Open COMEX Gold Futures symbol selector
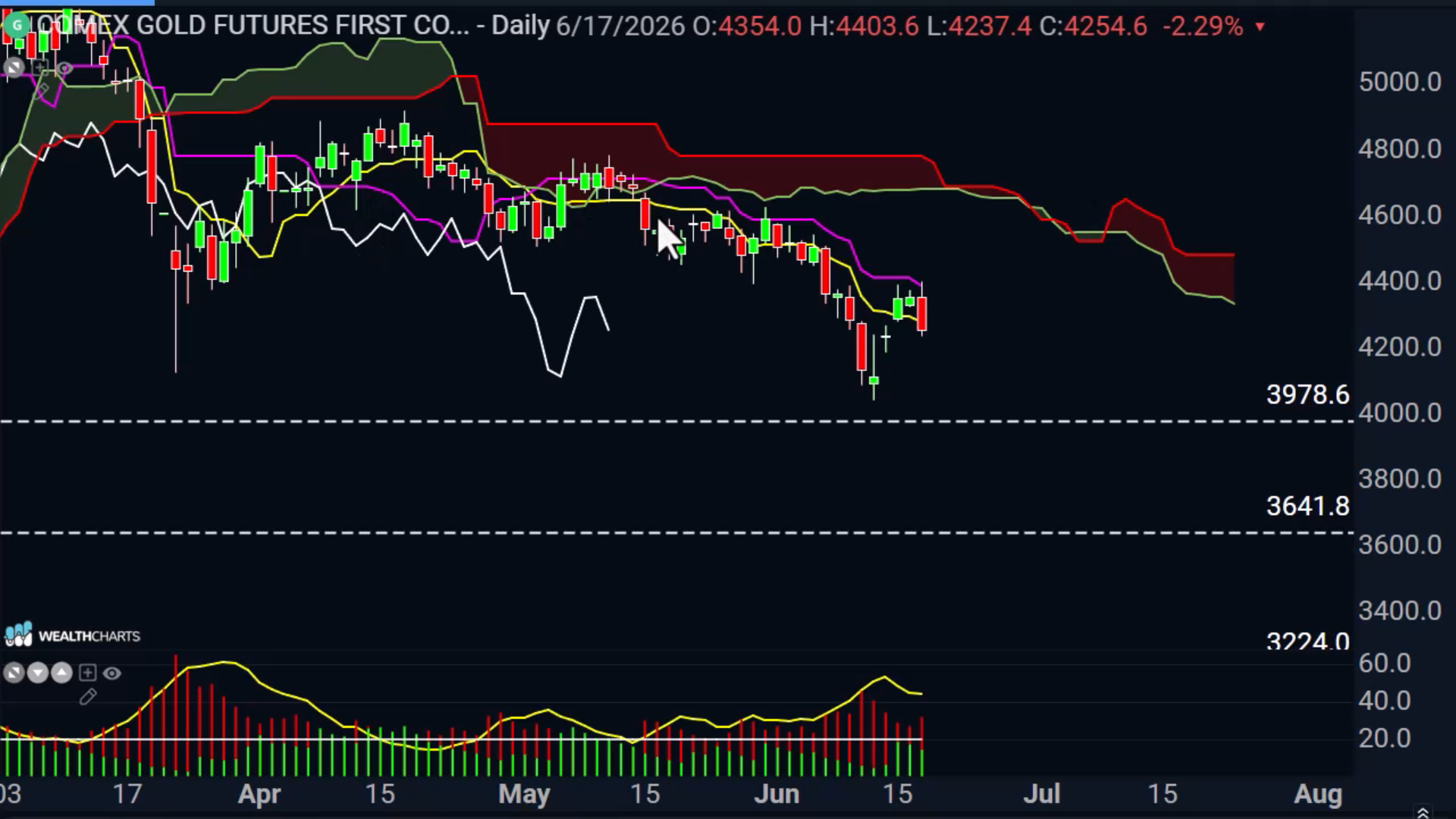 [x=253, y=26]
